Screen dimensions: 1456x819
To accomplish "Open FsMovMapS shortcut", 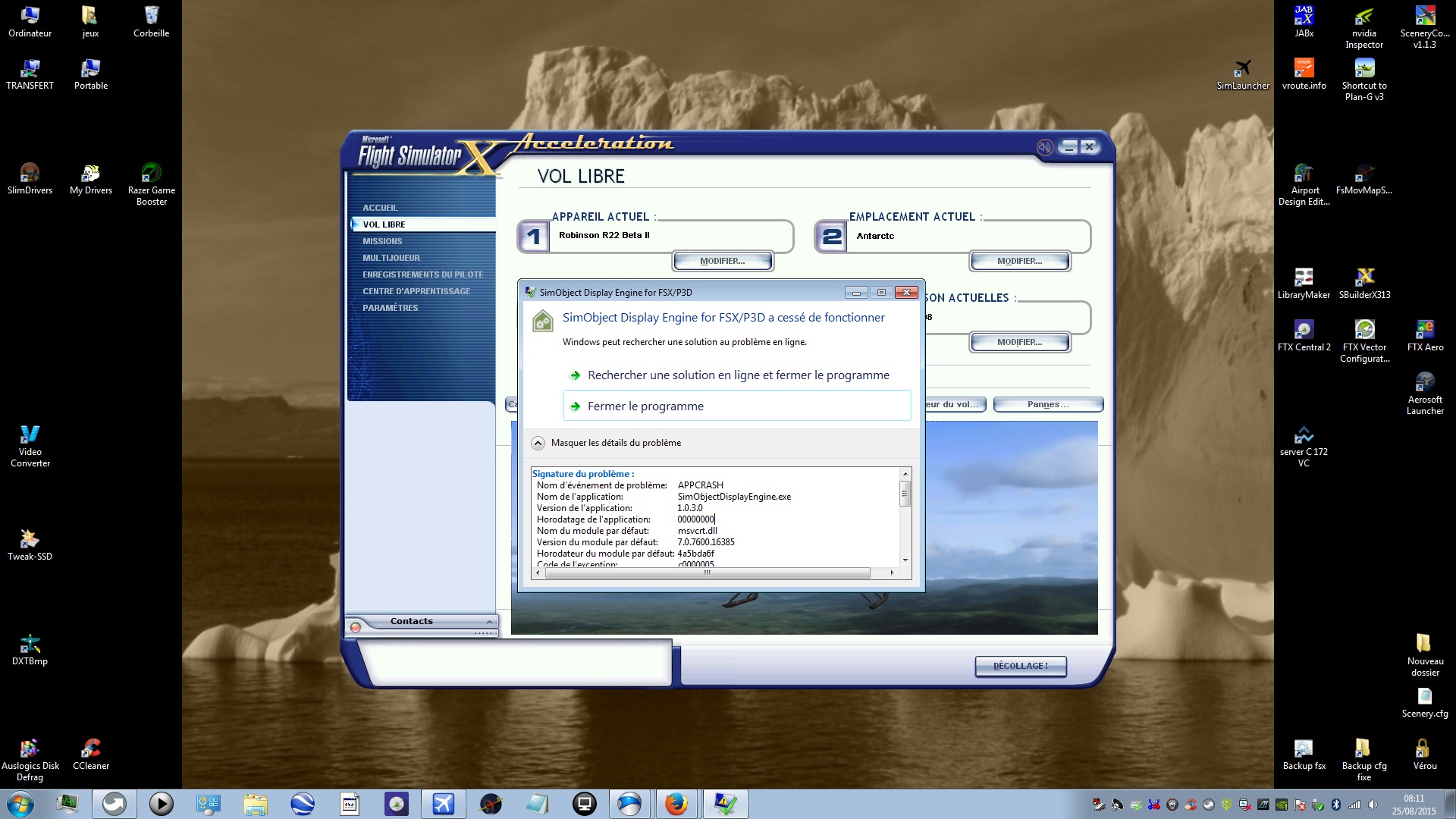I will (x=1364, y=179).
